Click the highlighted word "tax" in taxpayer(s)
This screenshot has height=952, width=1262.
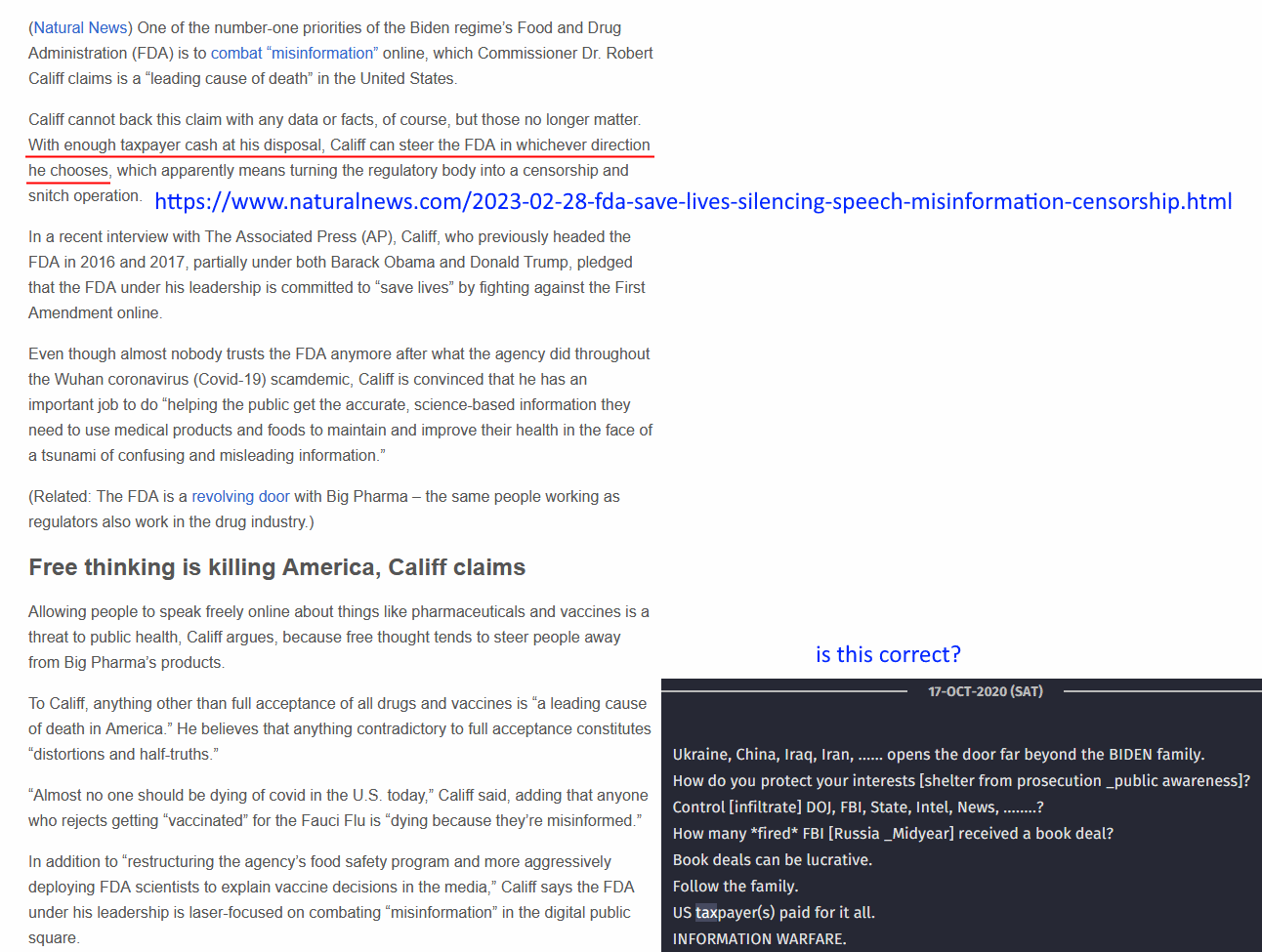point(706,912)
